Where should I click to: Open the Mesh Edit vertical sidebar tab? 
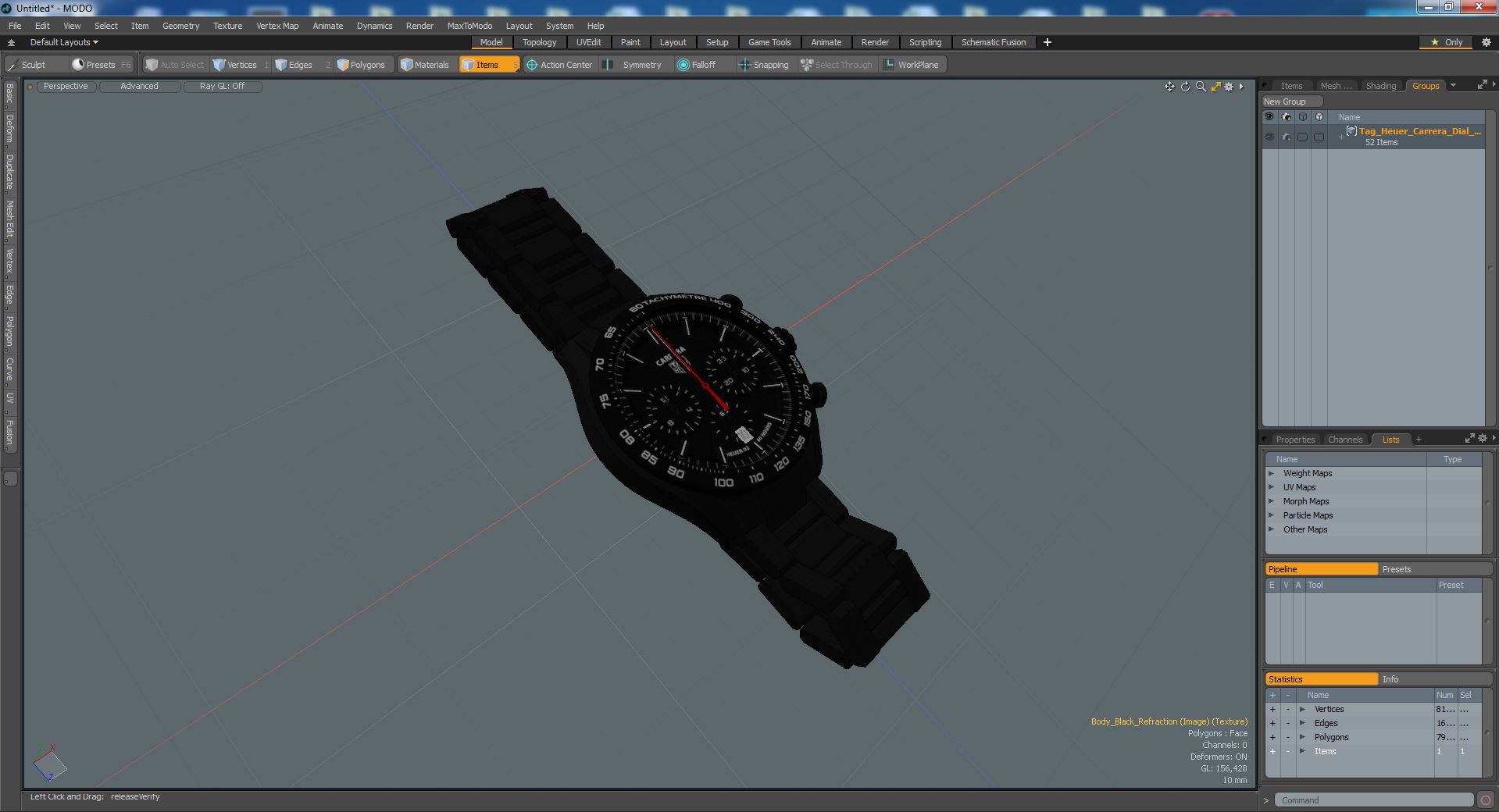(9, 219)
